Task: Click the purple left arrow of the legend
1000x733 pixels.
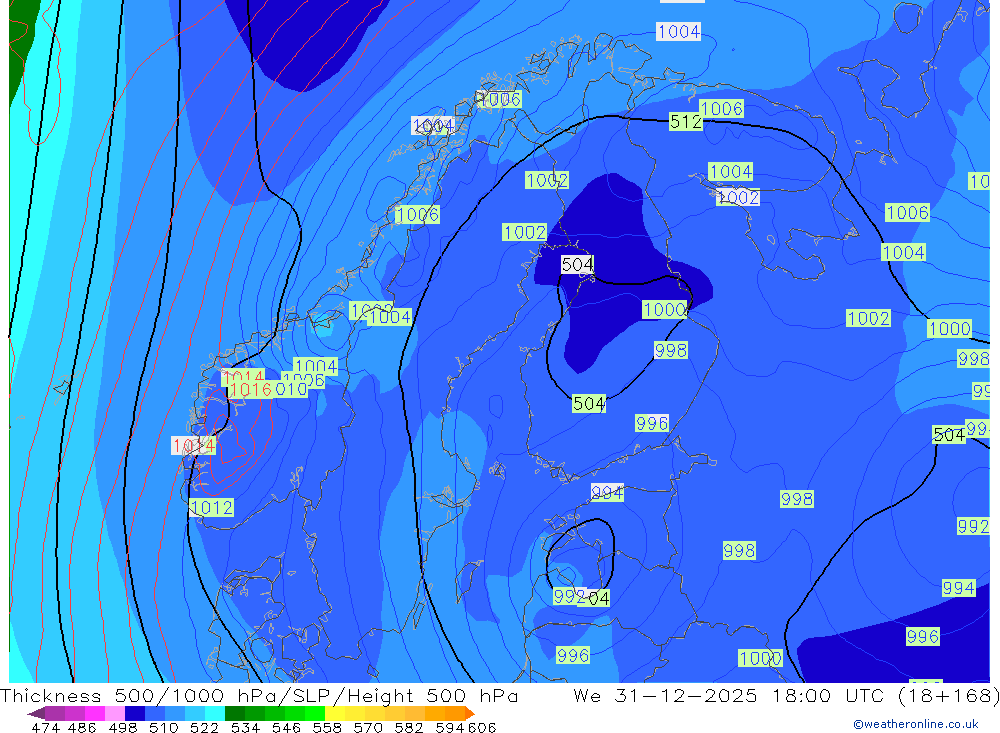Action: [x=36, y=713]
